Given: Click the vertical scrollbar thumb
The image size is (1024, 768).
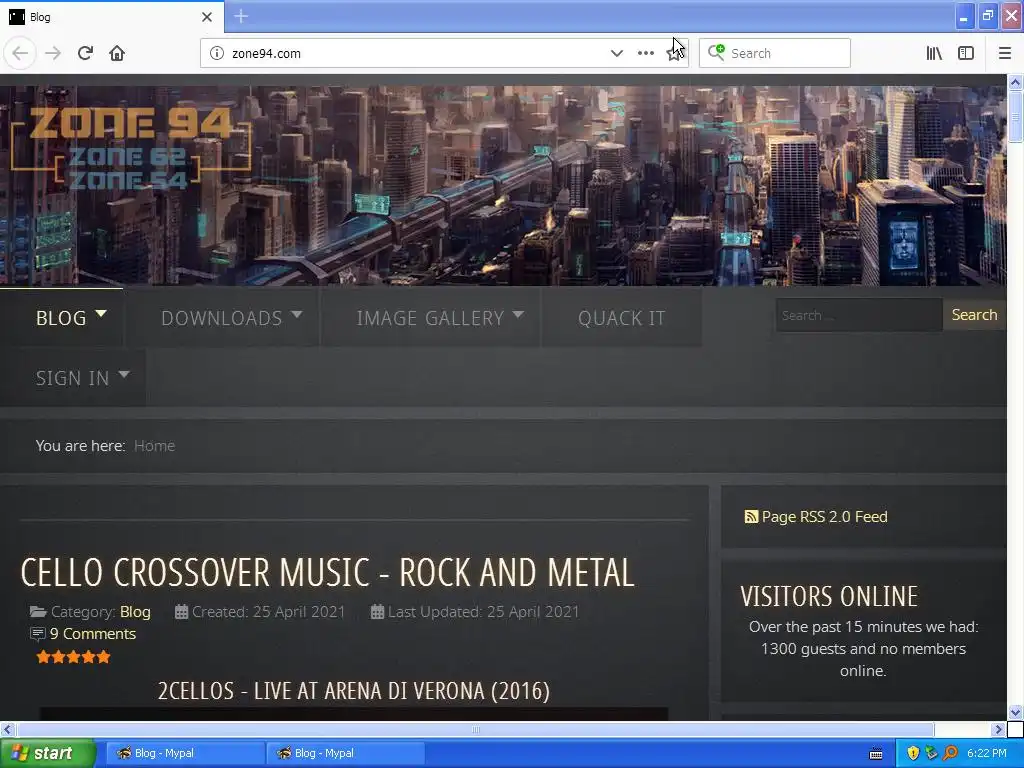Looking at the screenshot, I should (1015, 116).
